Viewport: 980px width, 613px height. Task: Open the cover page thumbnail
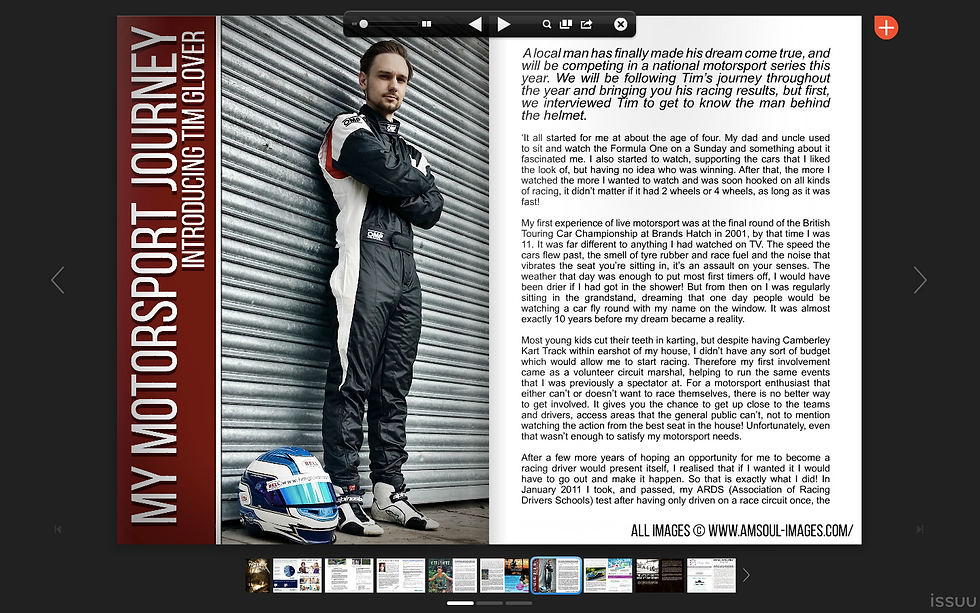pos(258,576)
